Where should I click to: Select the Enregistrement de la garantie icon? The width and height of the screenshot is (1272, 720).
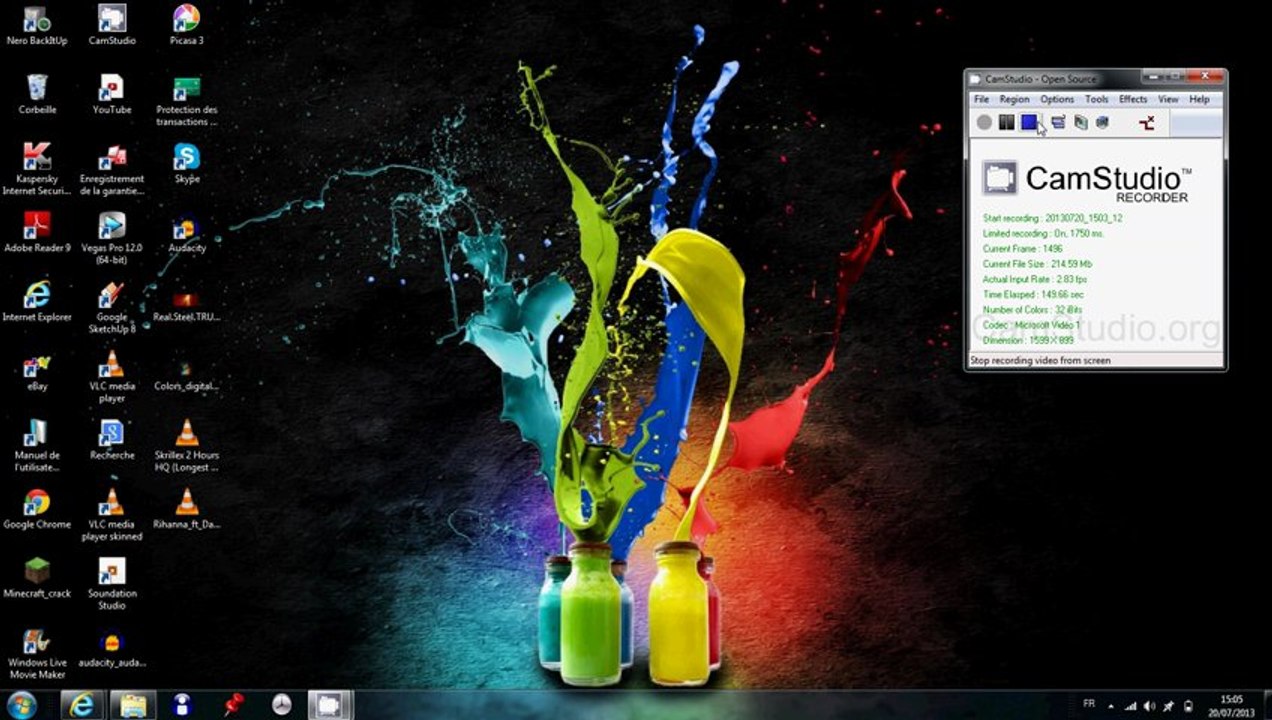click(x=112, y=168)
